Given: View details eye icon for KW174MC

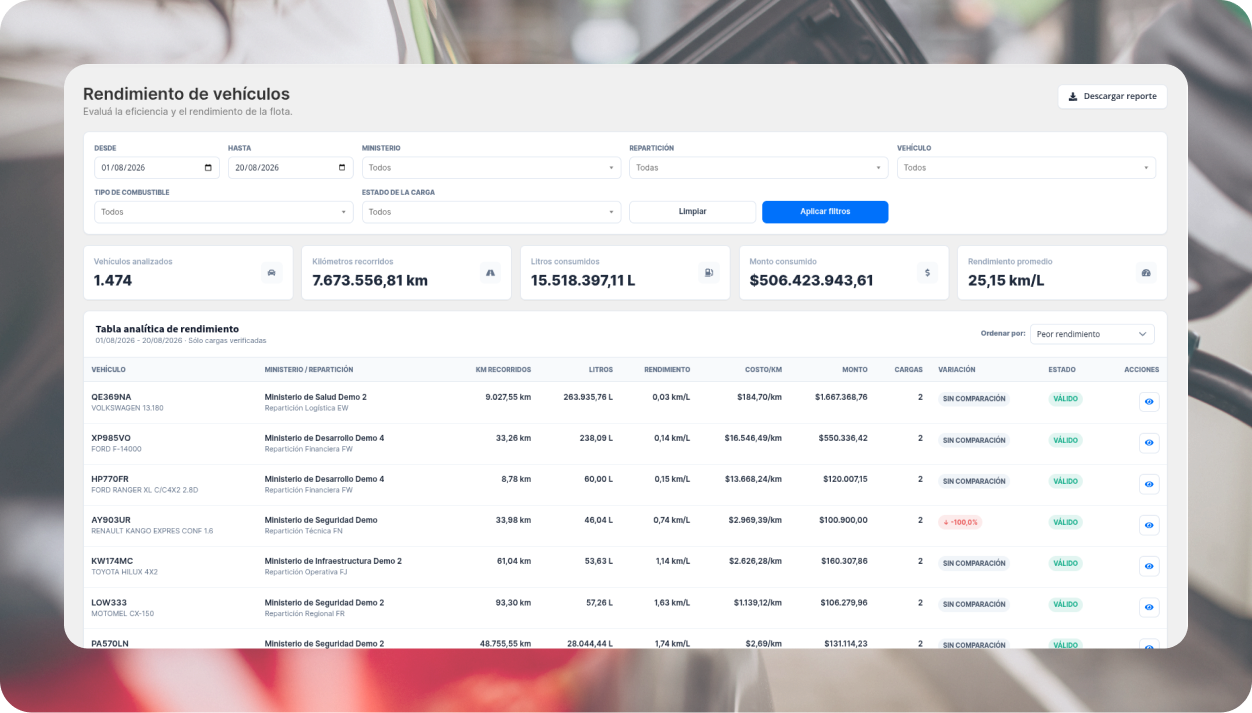Looking at the screenshot, I should point(1149,566).
